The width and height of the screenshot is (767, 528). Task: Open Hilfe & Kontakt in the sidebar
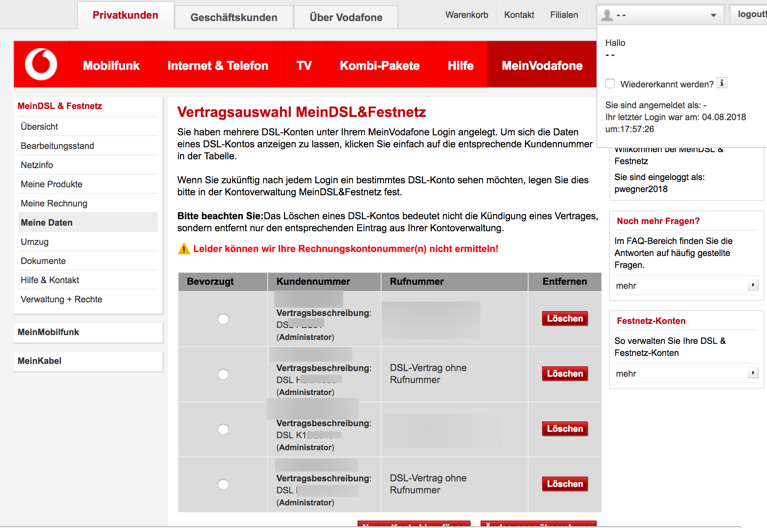coord(50,280)
